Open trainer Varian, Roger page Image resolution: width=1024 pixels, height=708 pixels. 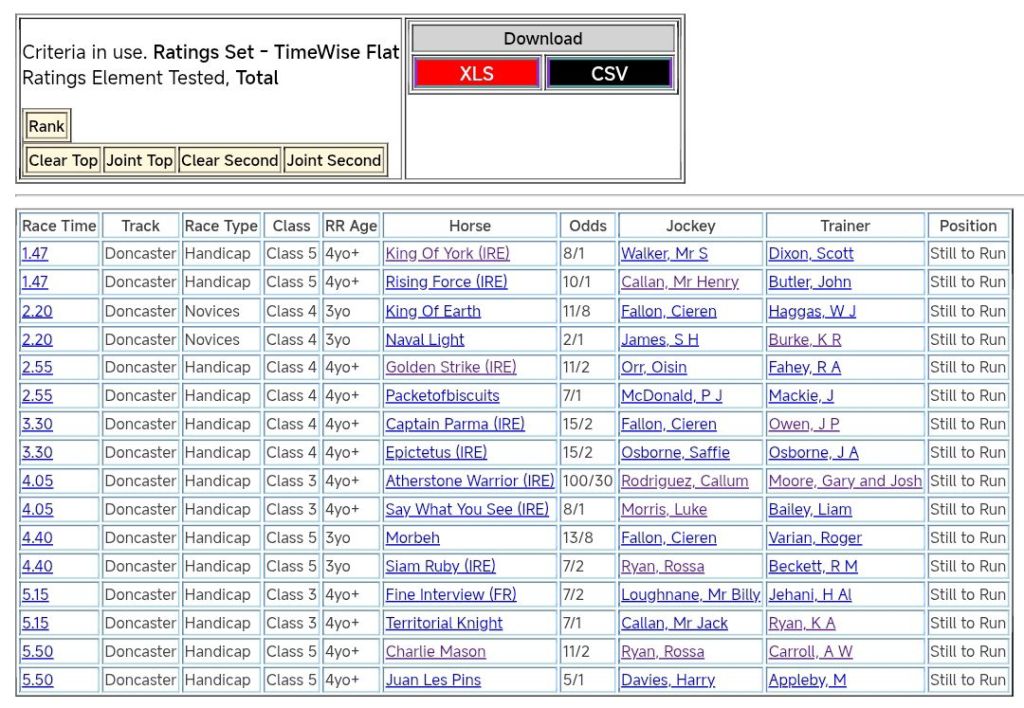814,538
